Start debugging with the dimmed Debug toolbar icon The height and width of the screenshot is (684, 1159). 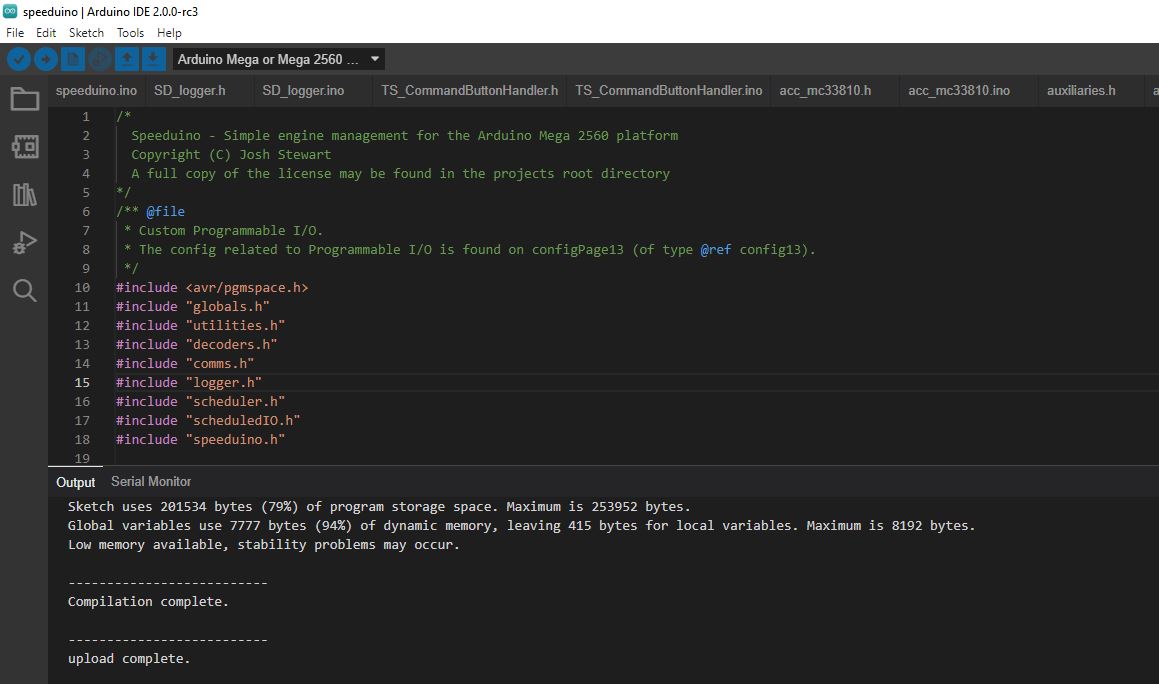[100, 59]
